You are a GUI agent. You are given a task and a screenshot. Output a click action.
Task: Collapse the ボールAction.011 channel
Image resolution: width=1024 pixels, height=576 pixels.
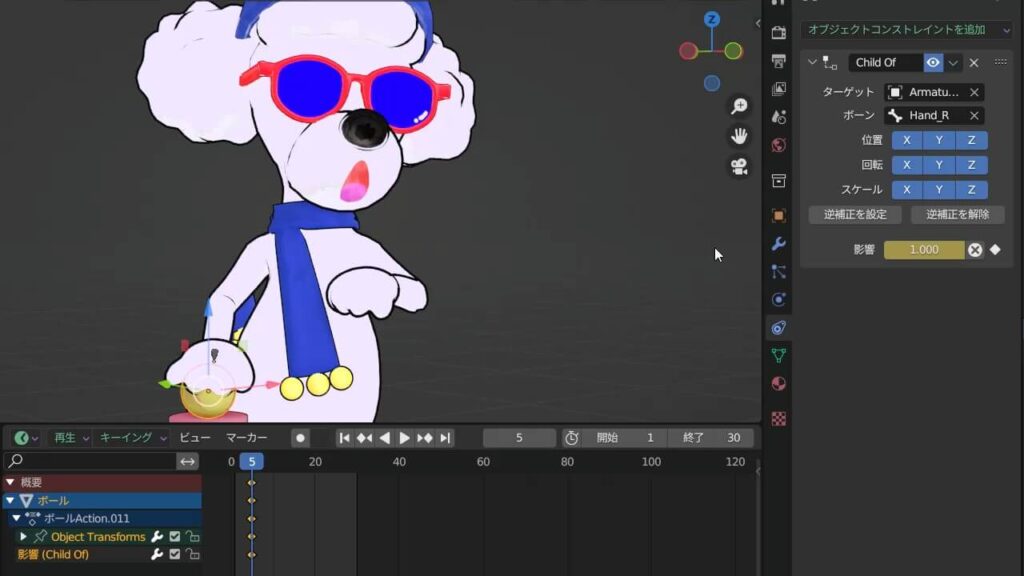tap(16, 518)
